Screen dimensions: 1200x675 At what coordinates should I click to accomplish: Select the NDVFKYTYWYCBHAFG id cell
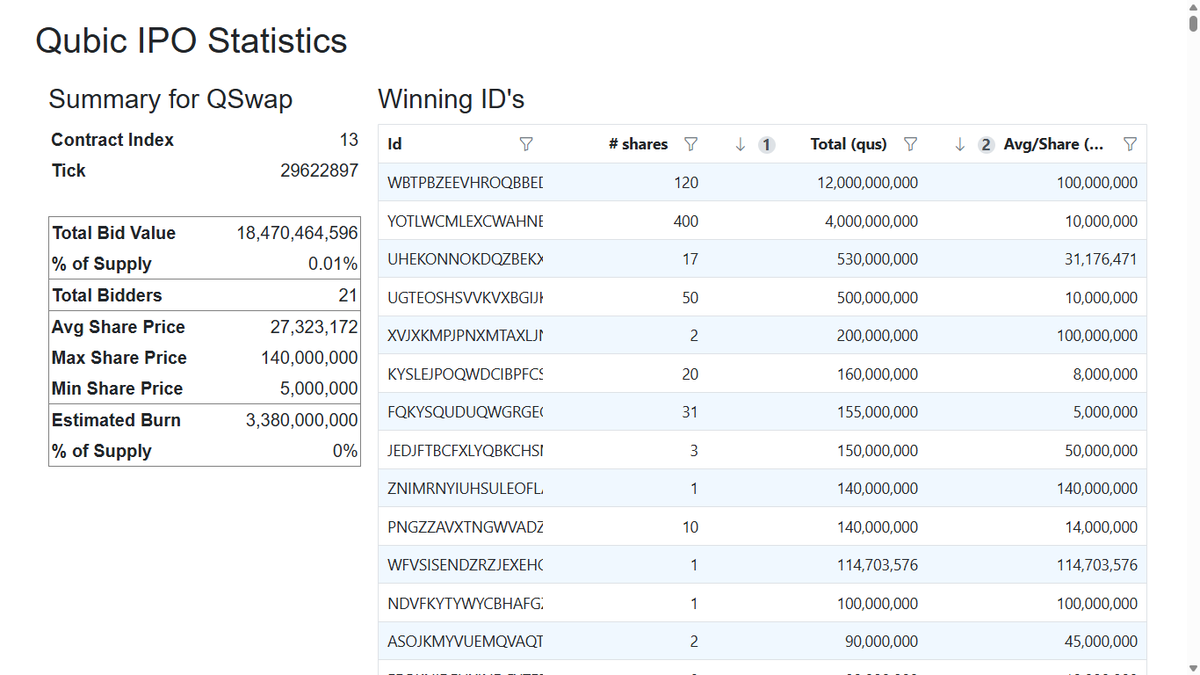point(464,604)
